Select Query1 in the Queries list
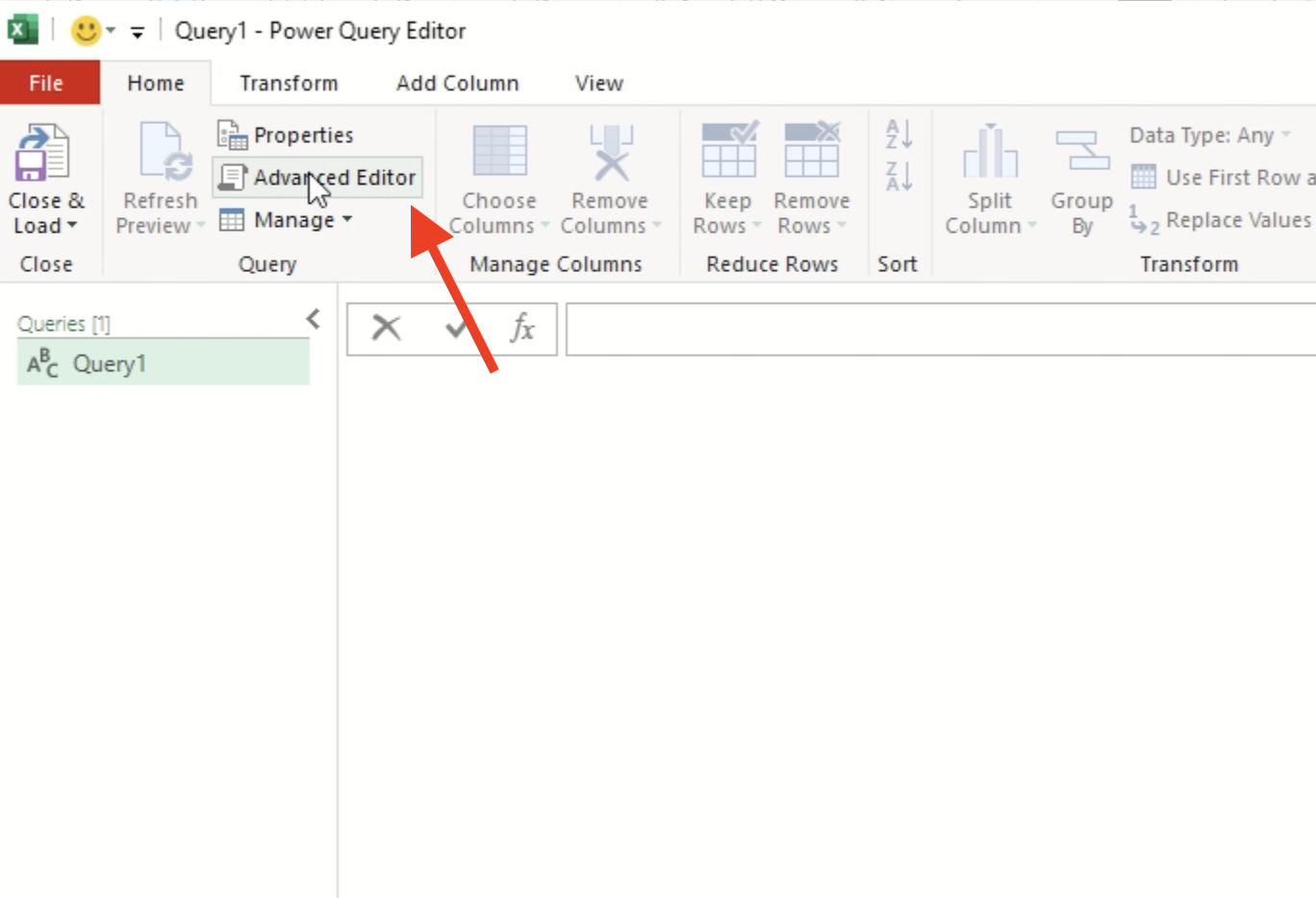Screen dimensions: 1316x898 pyautogui.click(x=110, y=363)
